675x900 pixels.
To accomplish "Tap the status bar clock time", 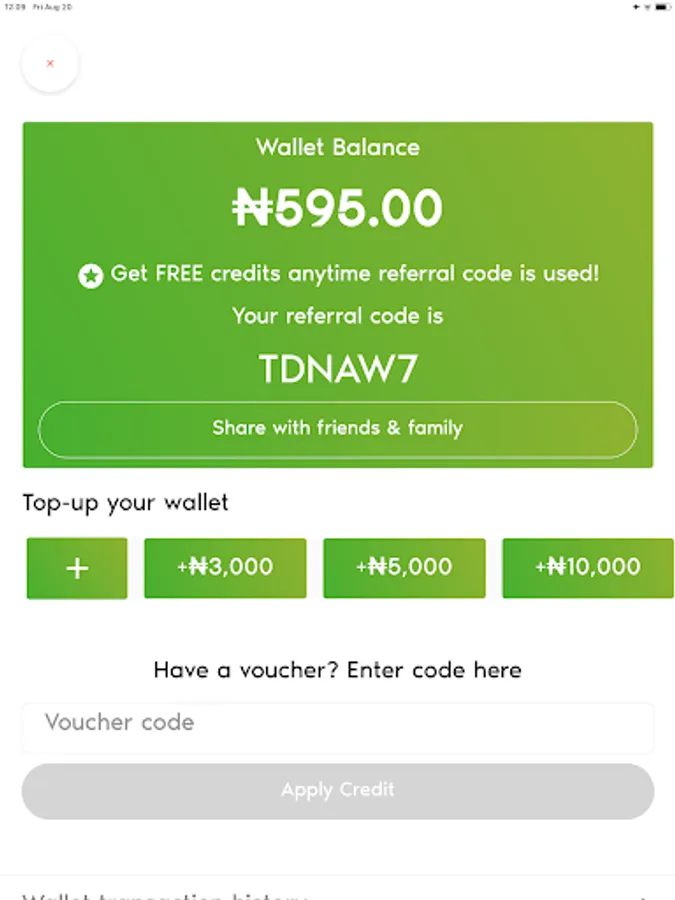I will pos(14,7).
